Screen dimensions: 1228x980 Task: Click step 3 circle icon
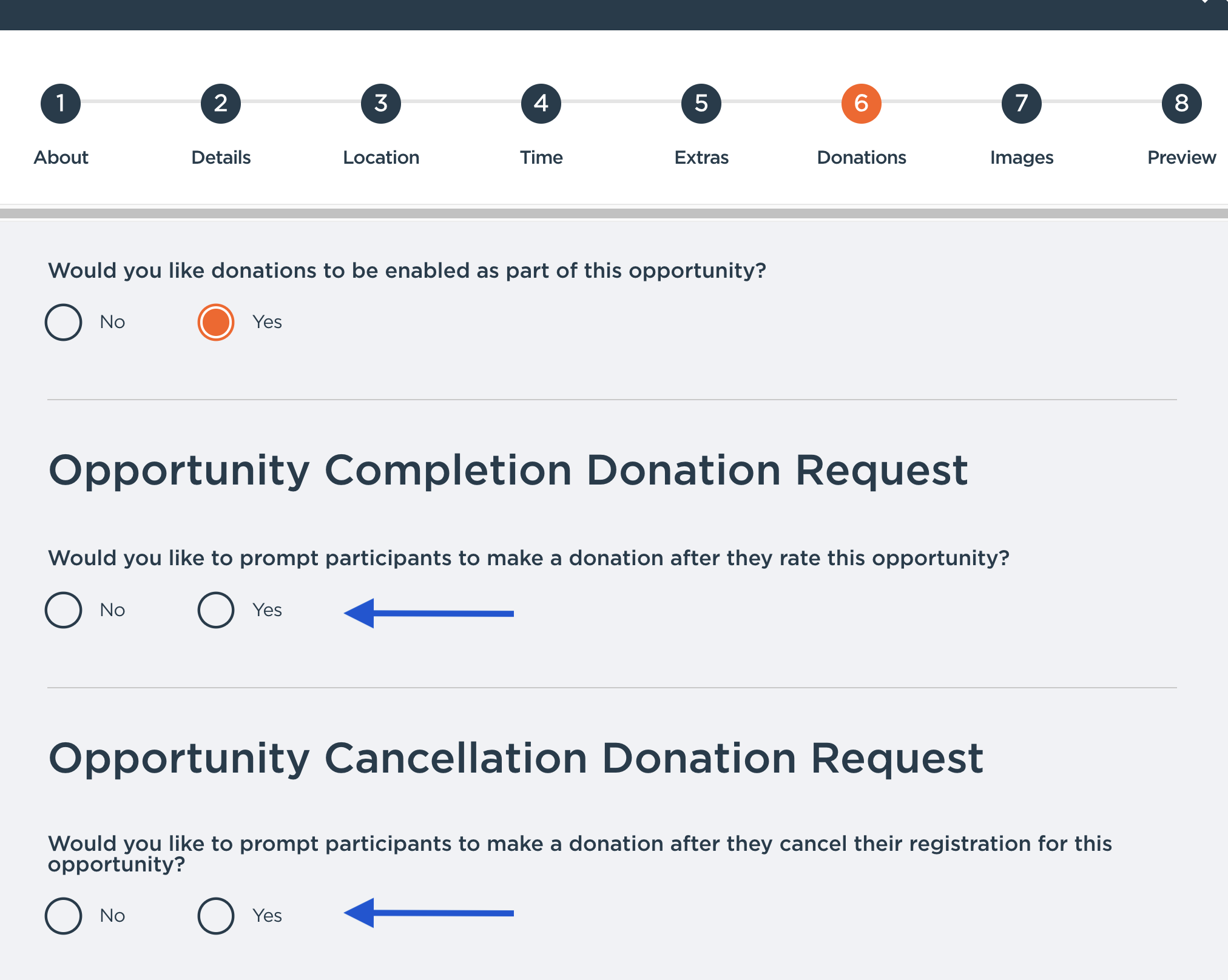[x=381, y=104]
